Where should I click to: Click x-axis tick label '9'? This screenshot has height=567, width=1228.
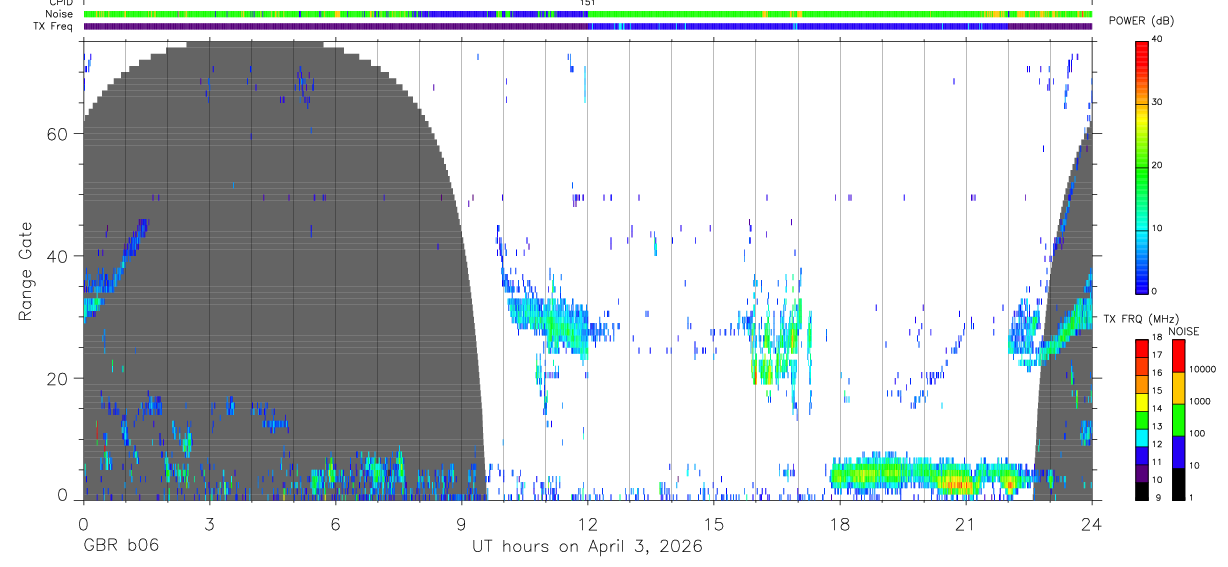point(462,523)
